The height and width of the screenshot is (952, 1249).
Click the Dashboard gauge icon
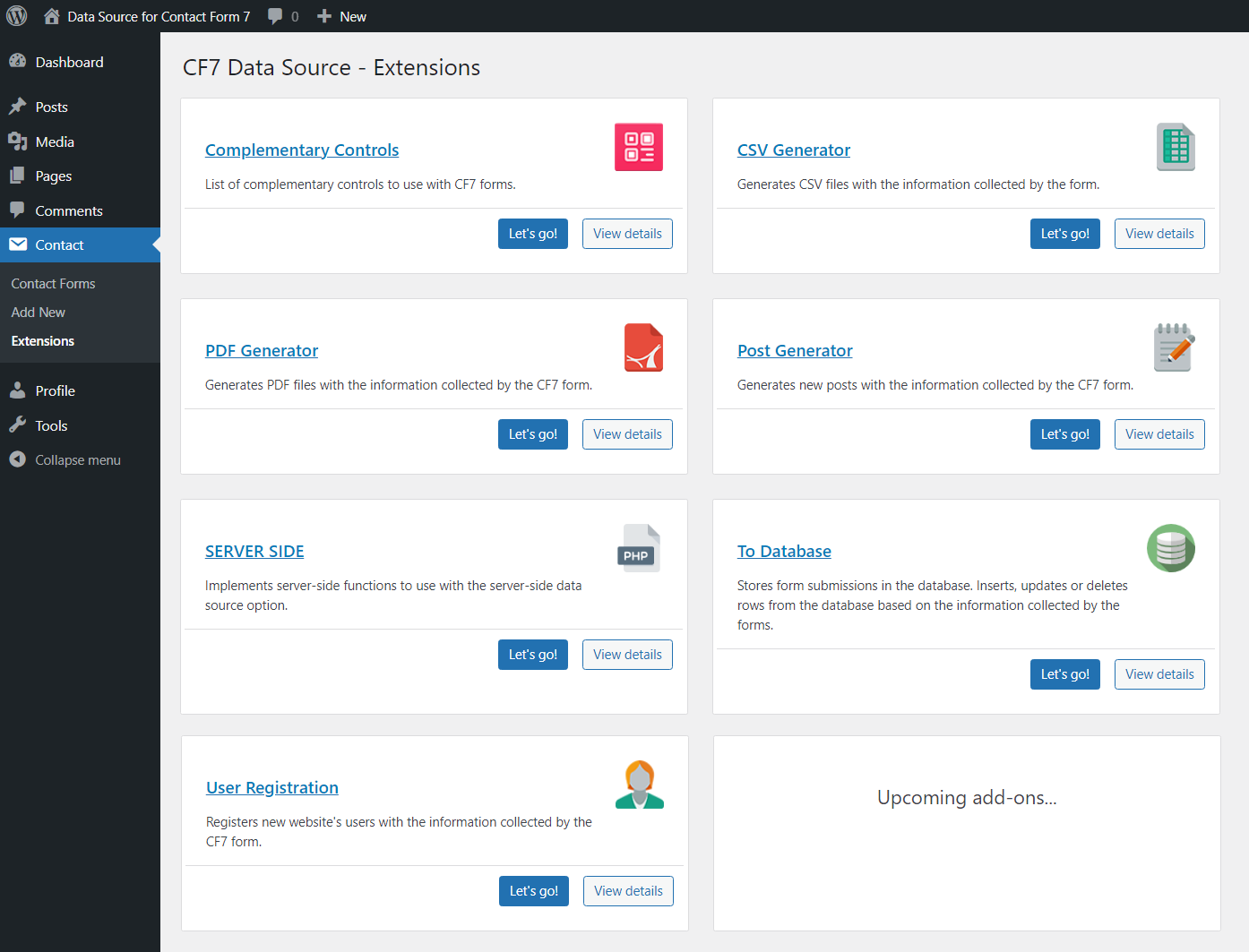click(17, 61)
